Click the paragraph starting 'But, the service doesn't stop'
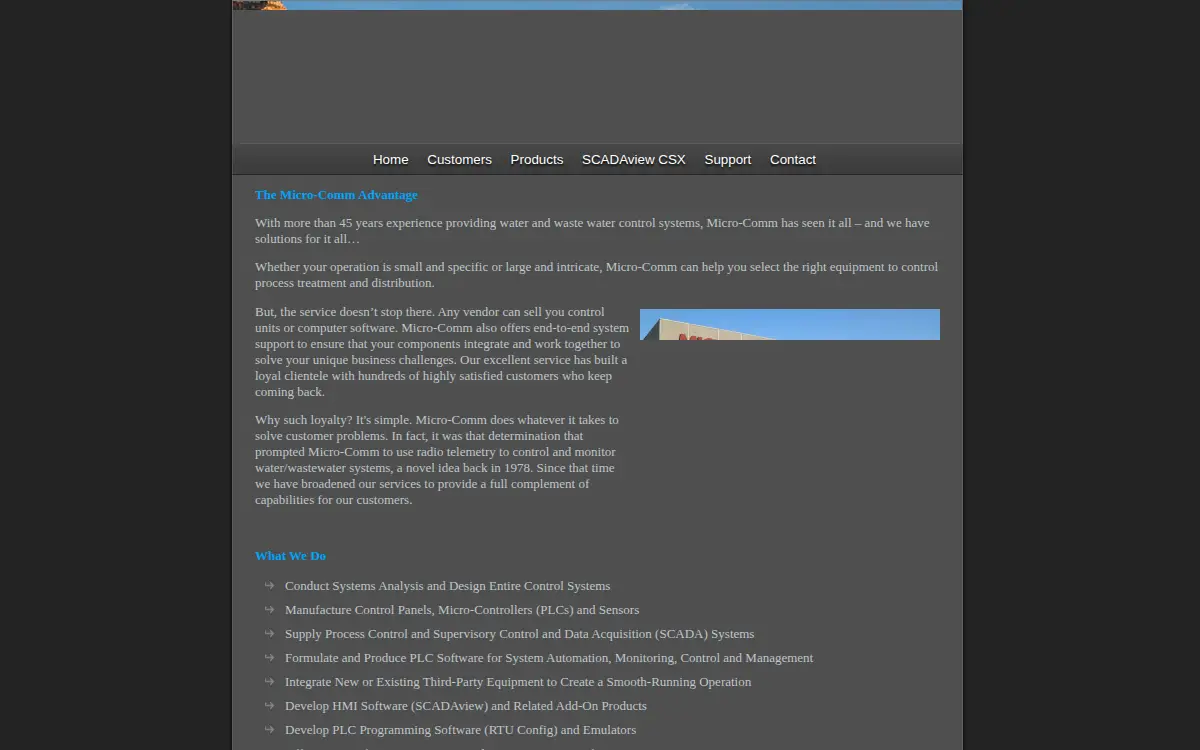 point(442,352)
